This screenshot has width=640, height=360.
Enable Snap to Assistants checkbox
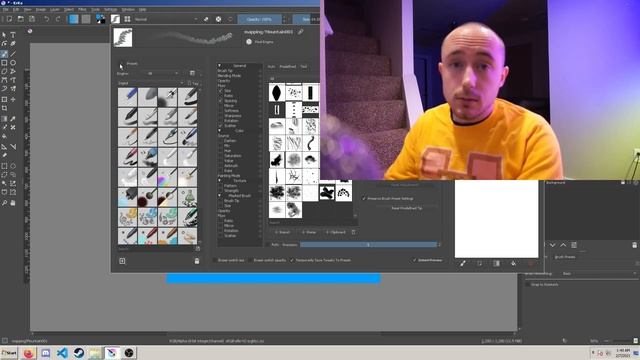[527, 284]
